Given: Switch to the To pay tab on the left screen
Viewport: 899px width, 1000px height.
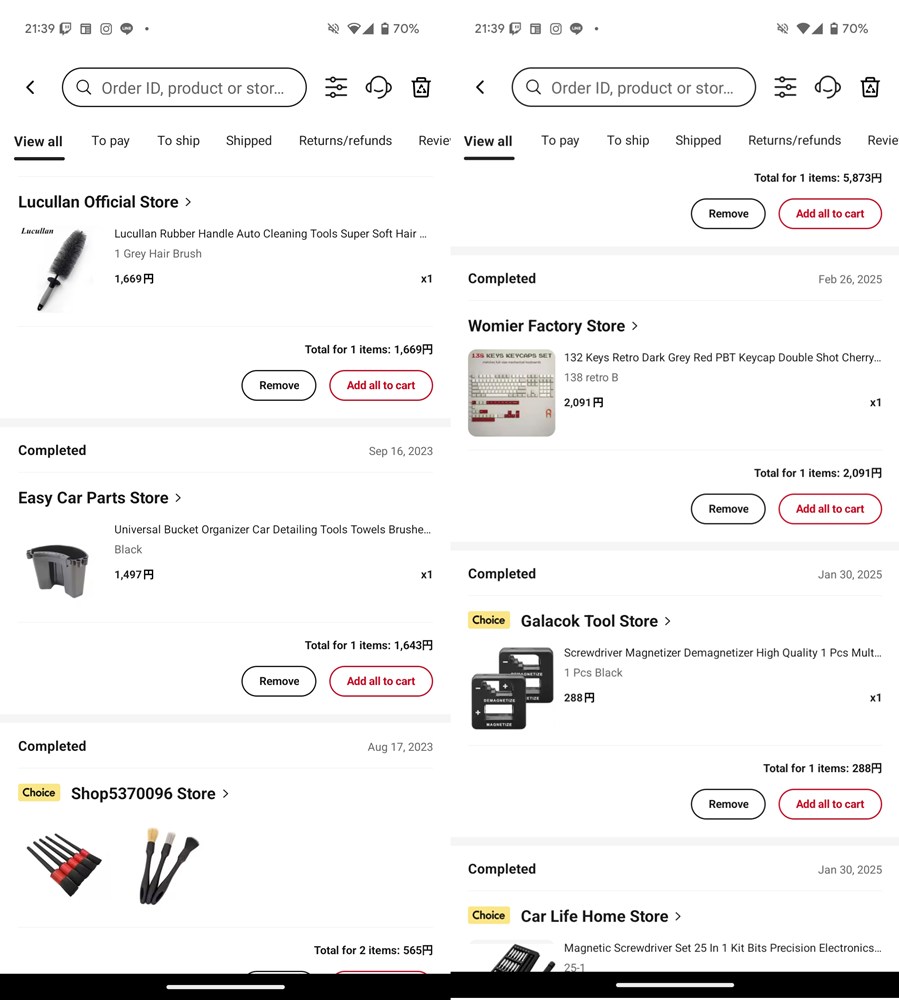Looking at the screenshot, I should coord(111,141).
